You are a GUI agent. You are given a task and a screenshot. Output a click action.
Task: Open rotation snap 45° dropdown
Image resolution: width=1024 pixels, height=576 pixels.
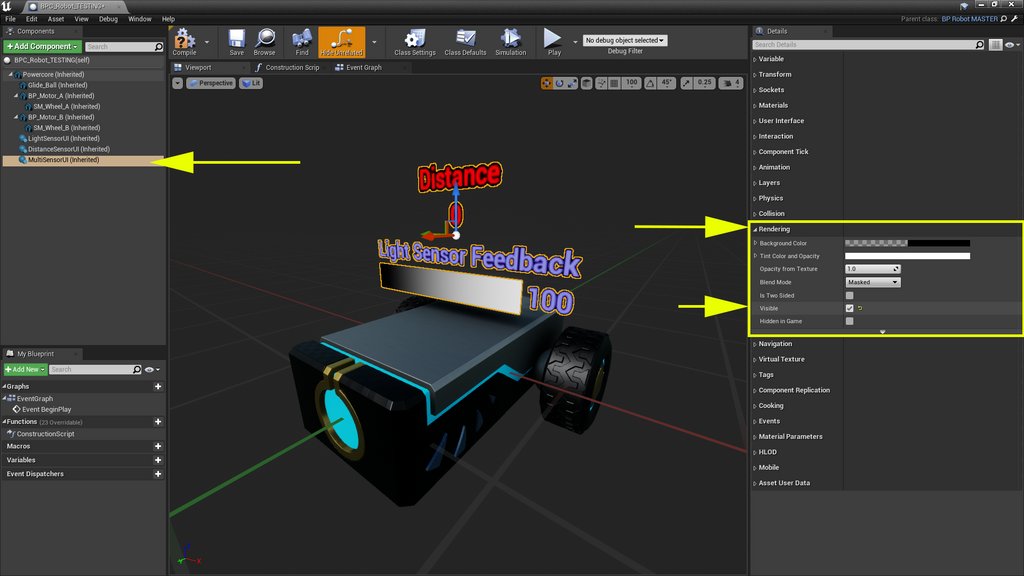(x=666, y=83)
